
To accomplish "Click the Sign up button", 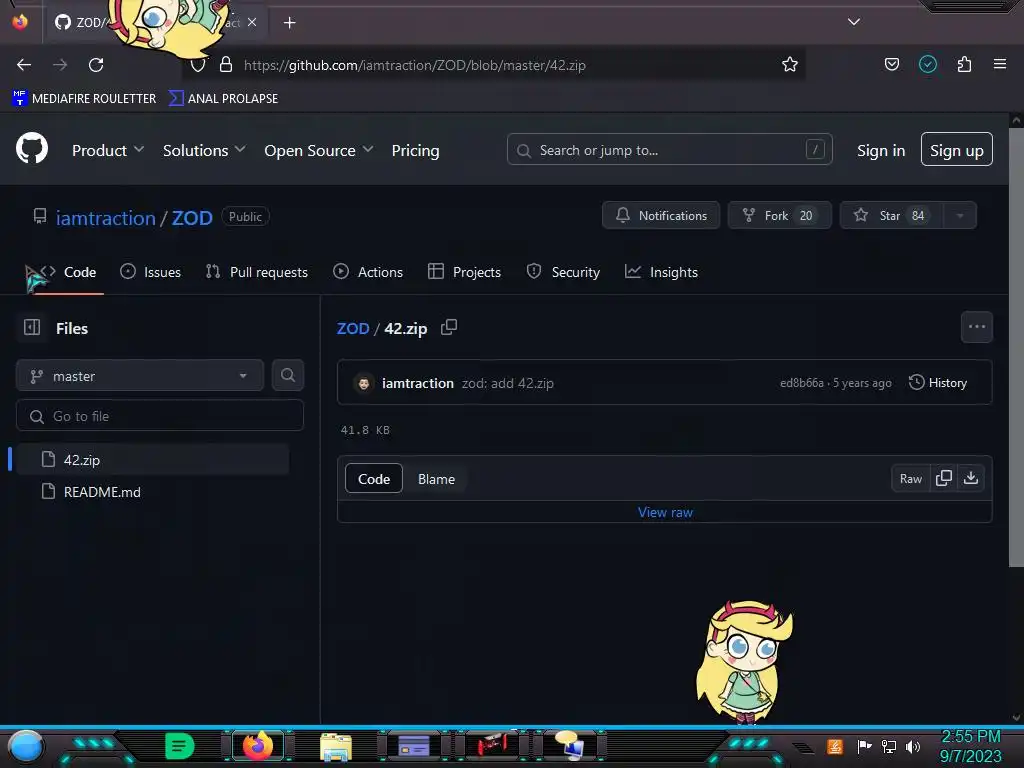I will click(956, 150).
